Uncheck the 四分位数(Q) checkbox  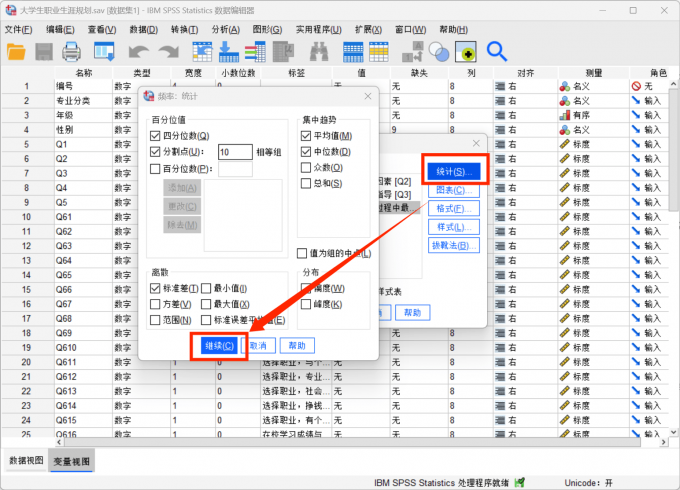click(155, 136)
